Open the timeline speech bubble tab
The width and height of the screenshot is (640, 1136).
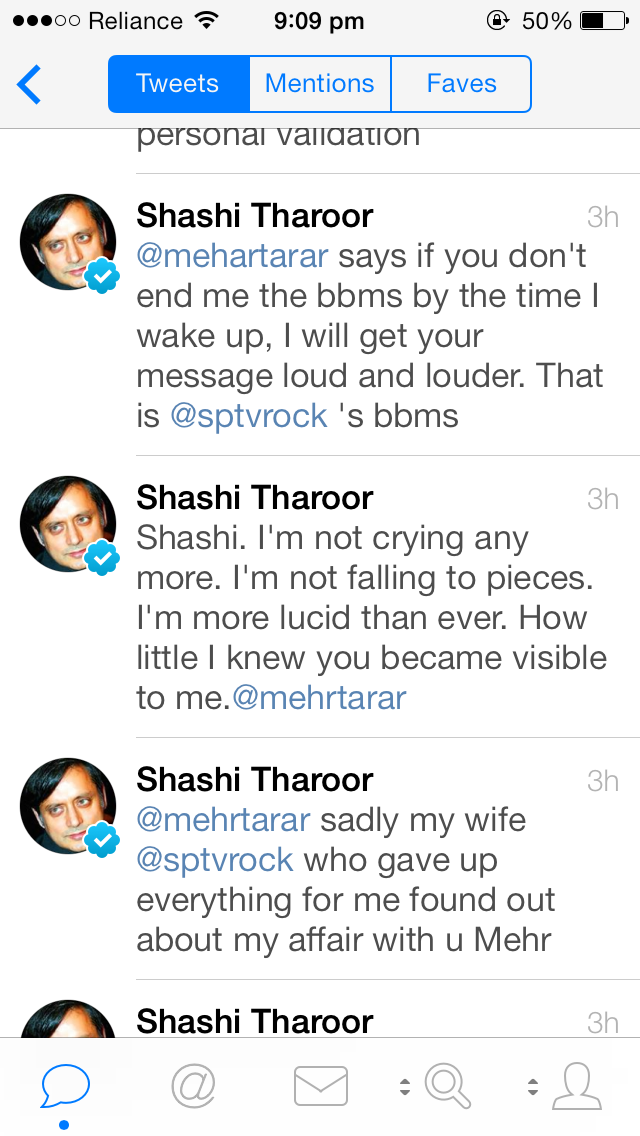(65, 1086)
